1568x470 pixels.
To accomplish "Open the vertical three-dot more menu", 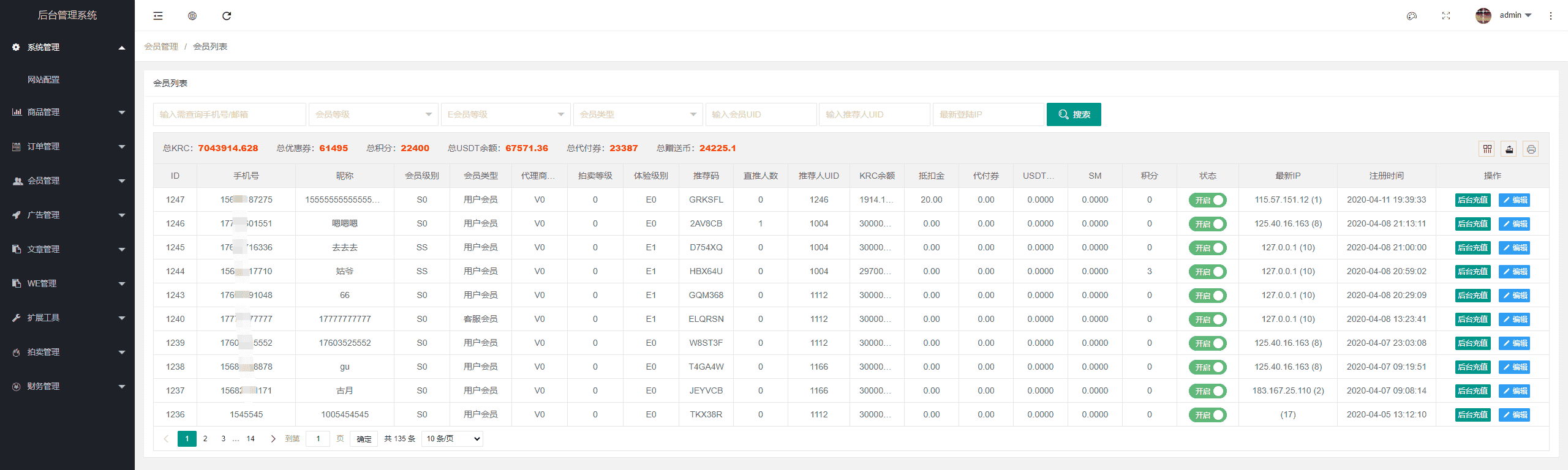I will (x=1551, y=16).
